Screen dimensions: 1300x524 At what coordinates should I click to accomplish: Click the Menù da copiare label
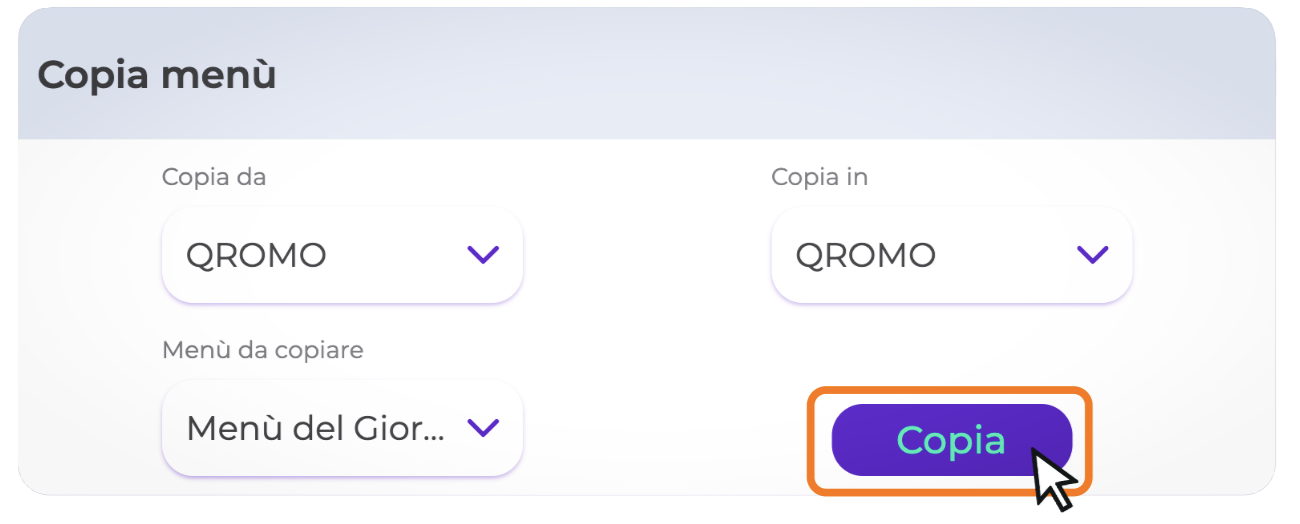click(263, 350)
